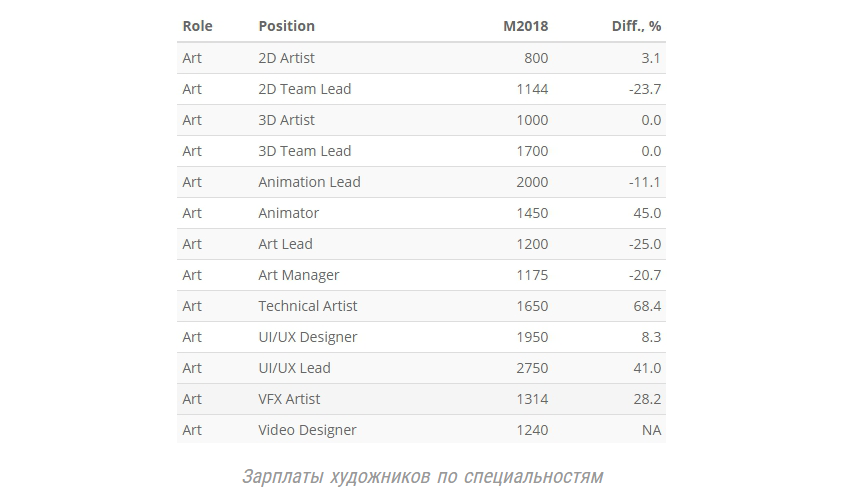Click the 2D Team Lead position
The width and height of the screenshot is (855, 498).
click(x=304, y=89)
